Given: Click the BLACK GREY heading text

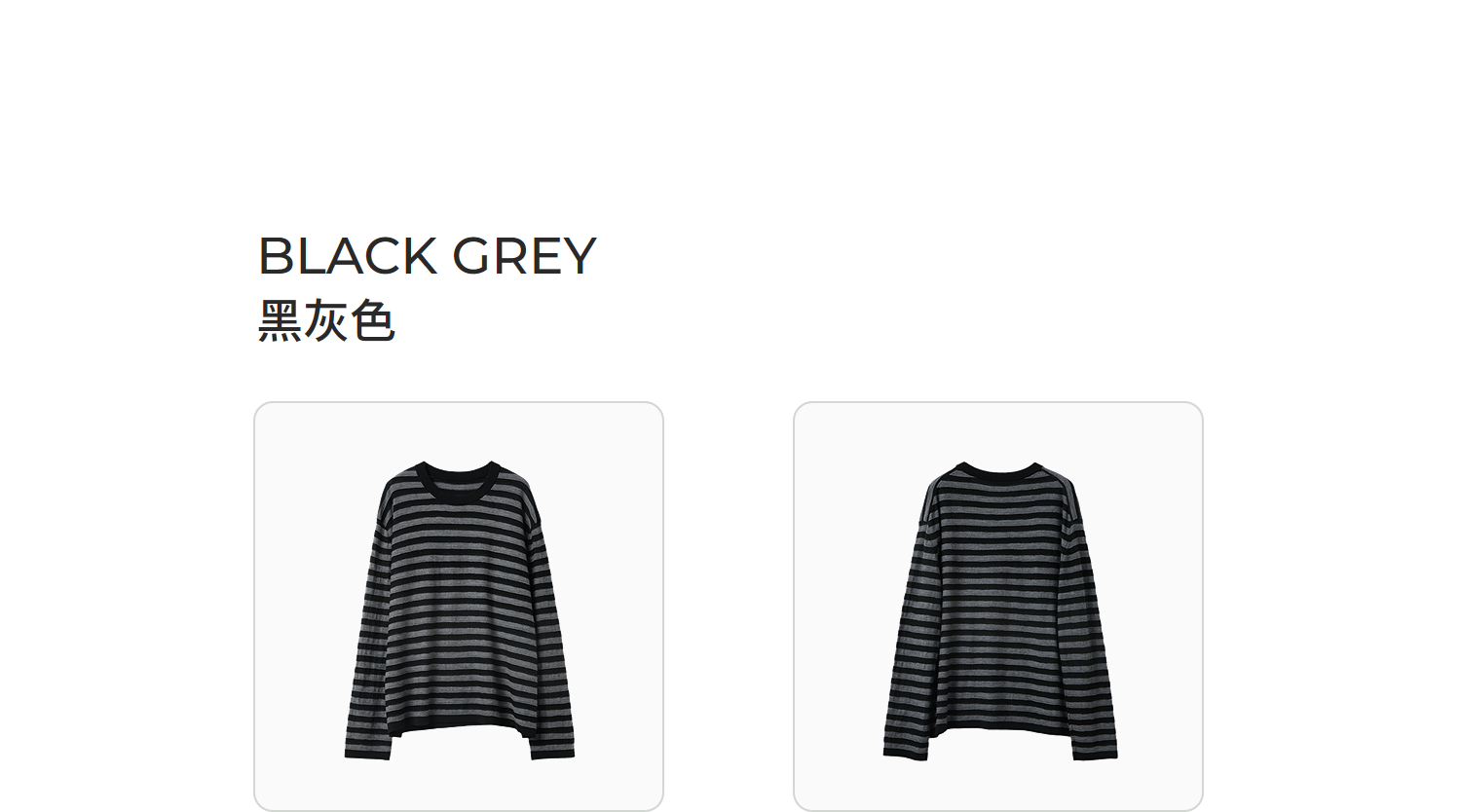Looking at the screenshot, I should coord(427,256).
